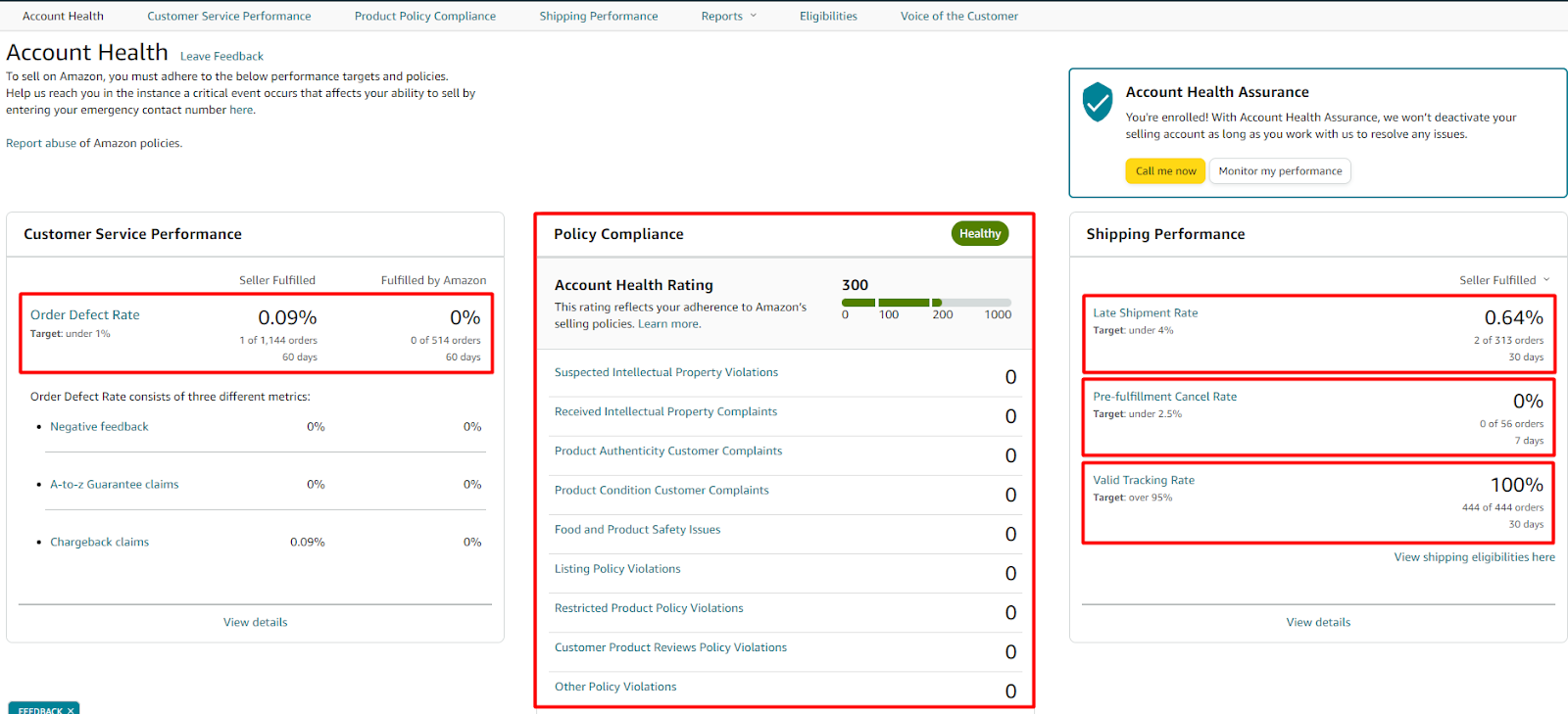Viewport: 1568px width, 714px height.
Task: Click 'here' to enter emergency contact number
Action: (241, 110)
